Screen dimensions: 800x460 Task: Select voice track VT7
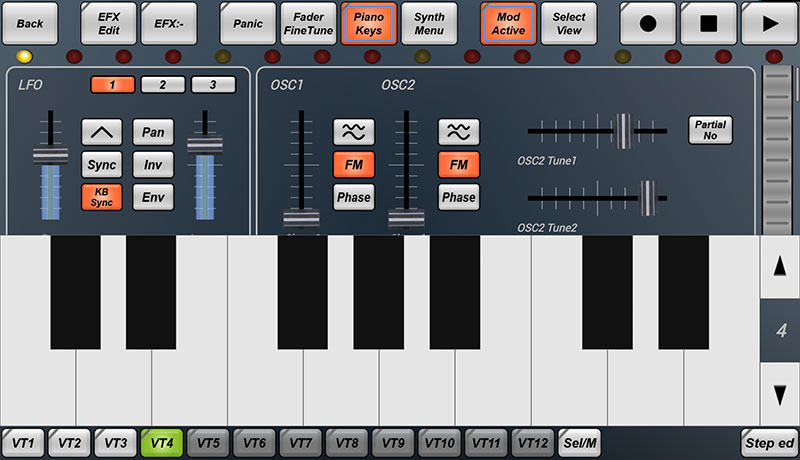click(301, 443)
